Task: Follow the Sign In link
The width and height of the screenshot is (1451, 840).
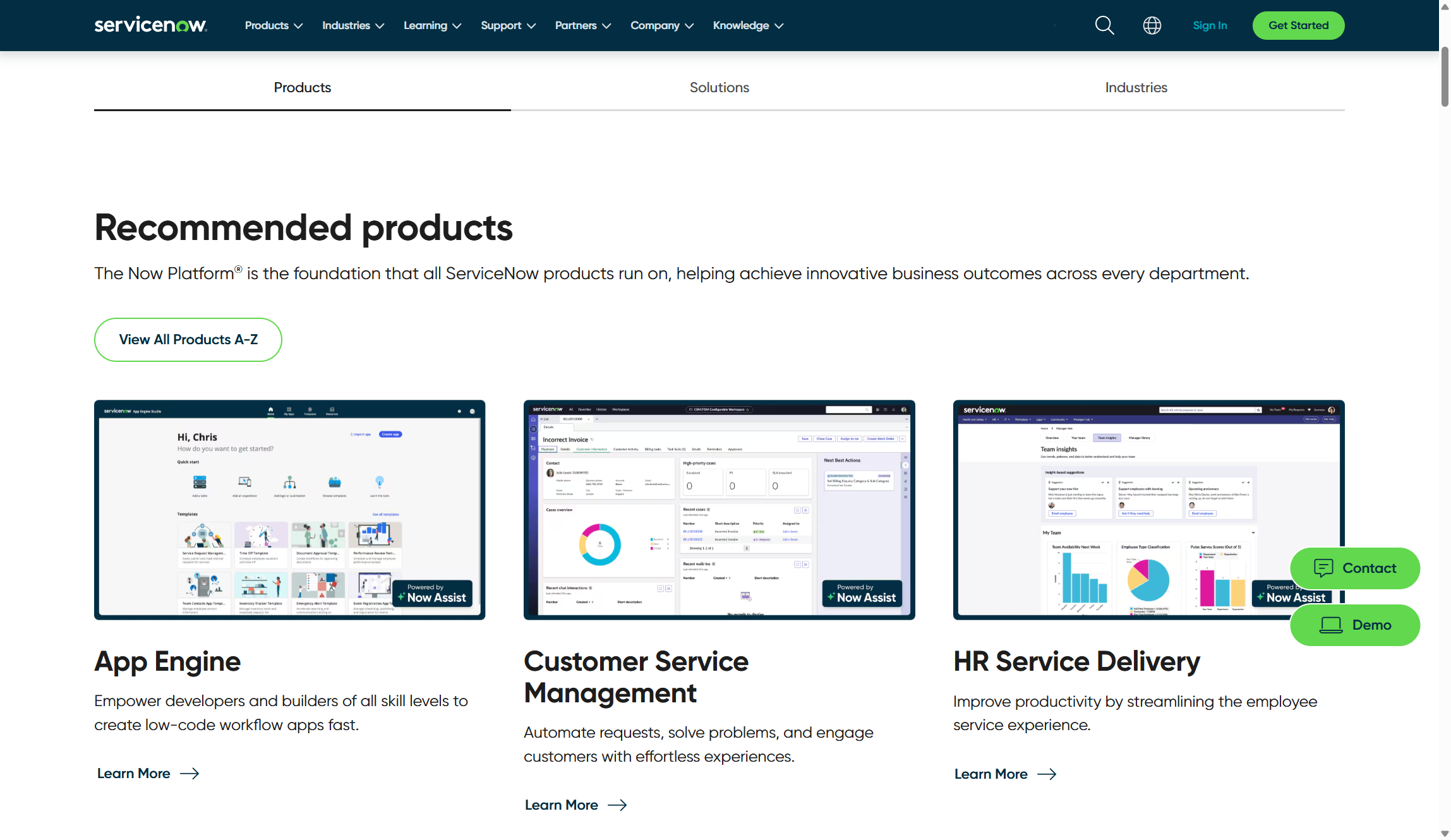Action: (1210, 26)
